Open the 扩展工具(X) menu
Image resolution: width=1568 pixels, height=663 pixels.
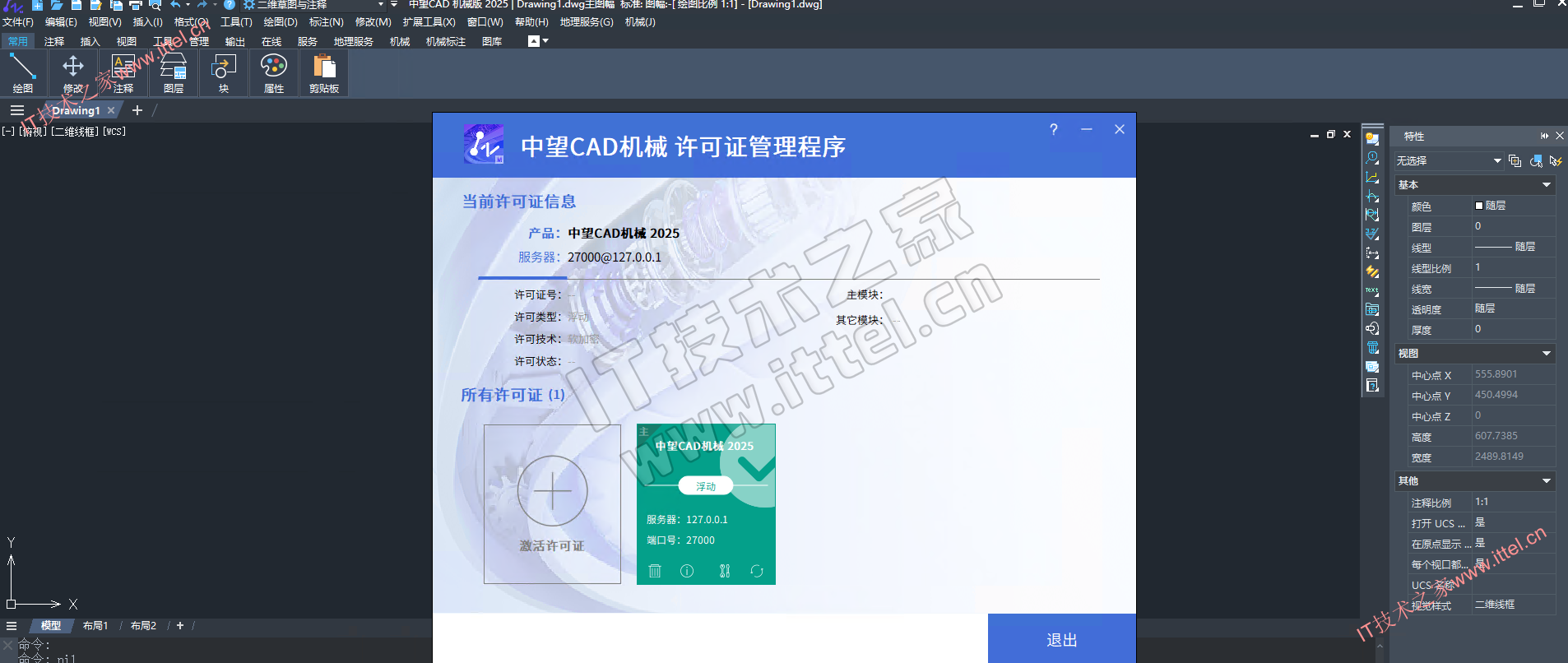(429, 22)
